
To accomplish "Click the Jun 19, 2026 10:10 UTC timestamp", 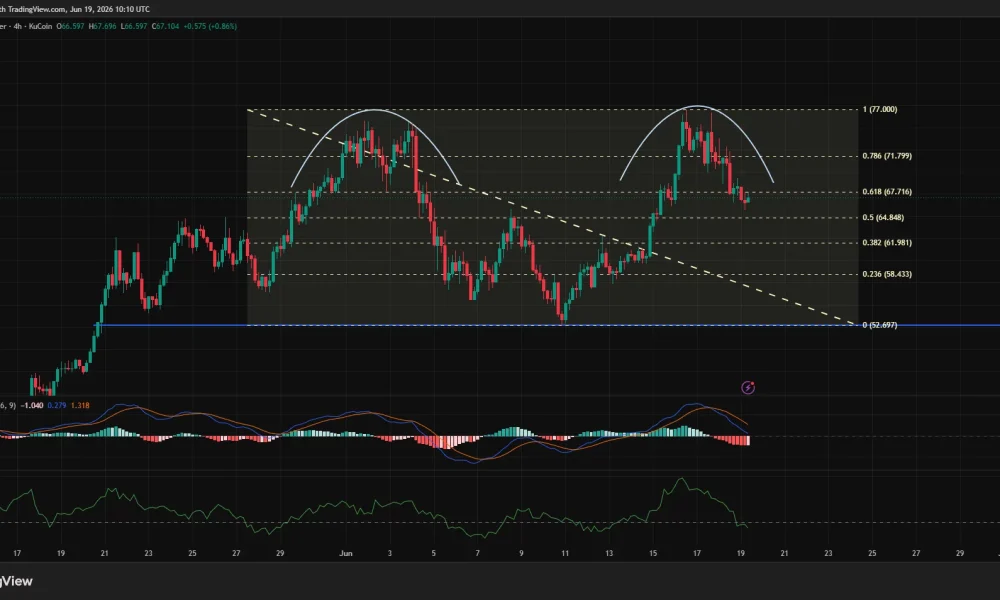I will [110, 10].
